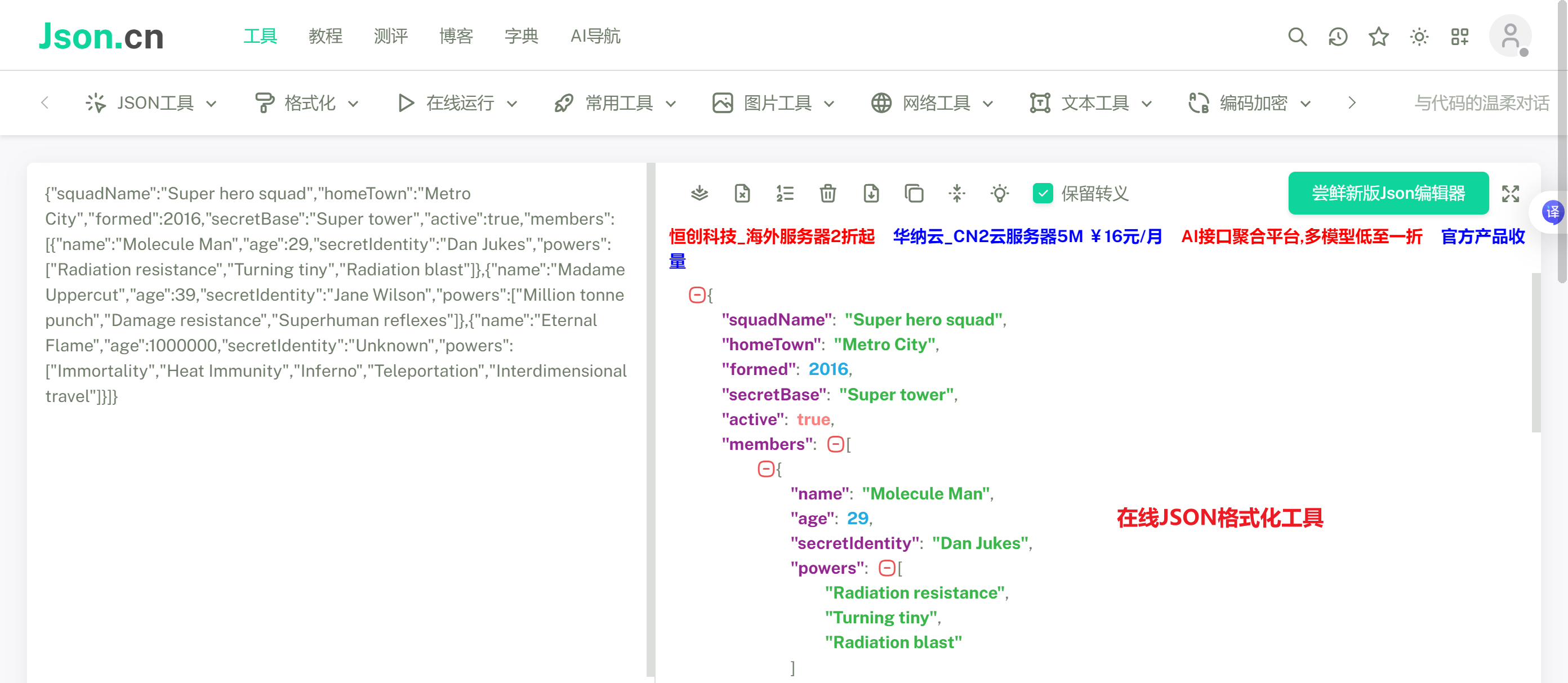The width and height of the screenshot is (1568, 683).
Task: Toggle line numbers with the numbered list icon
Action: pyautogui.click(x=785, y=194)
